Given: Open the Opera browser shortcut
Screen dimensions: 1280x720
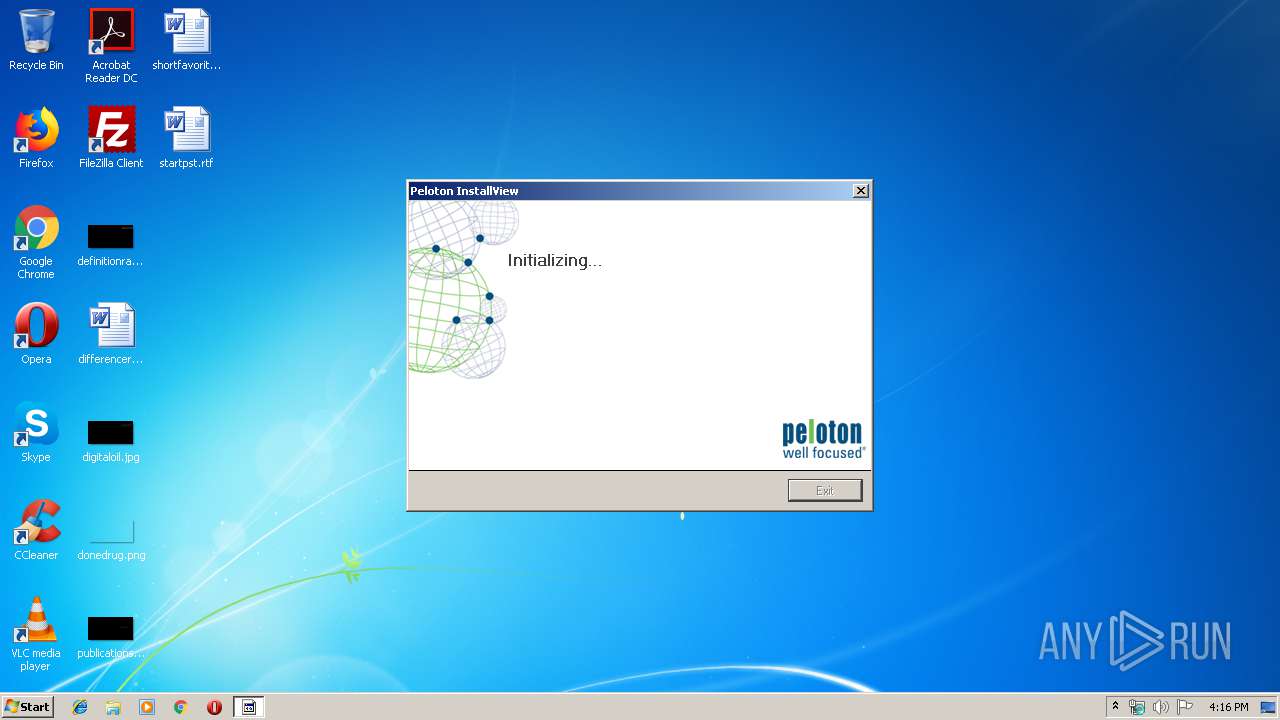Looking at the screenshot, I should [36, 334].
